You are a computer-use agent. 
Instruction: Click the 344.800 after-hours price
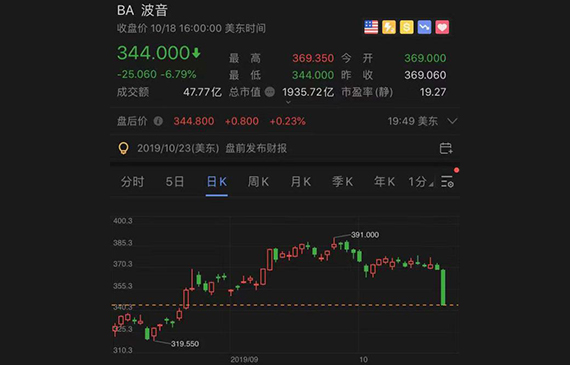(x=194, y=121)
